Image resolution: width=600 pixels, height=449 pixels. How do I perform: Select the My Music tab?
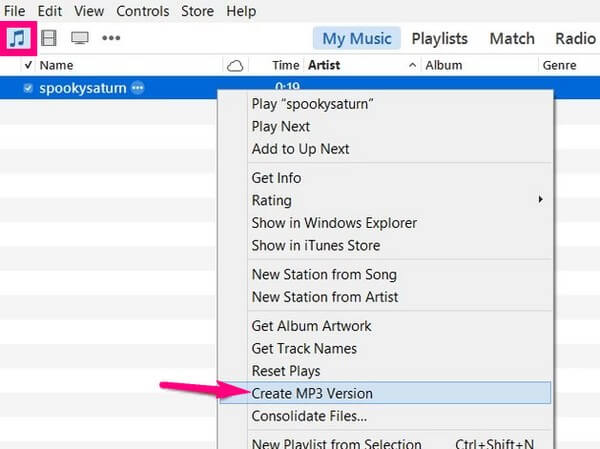pos(357,38)
